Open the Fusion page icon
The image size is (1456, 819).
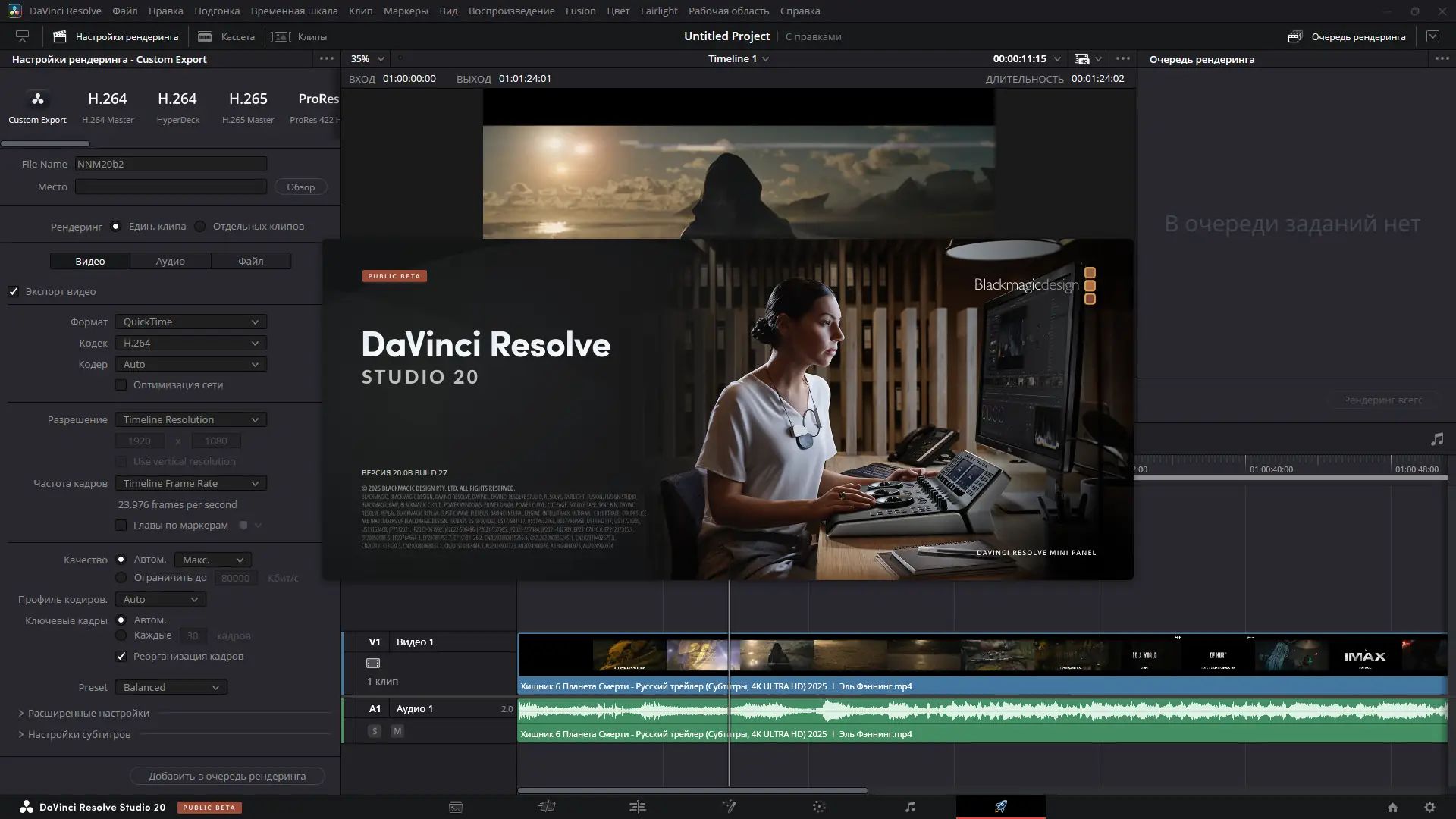(729, 807)
